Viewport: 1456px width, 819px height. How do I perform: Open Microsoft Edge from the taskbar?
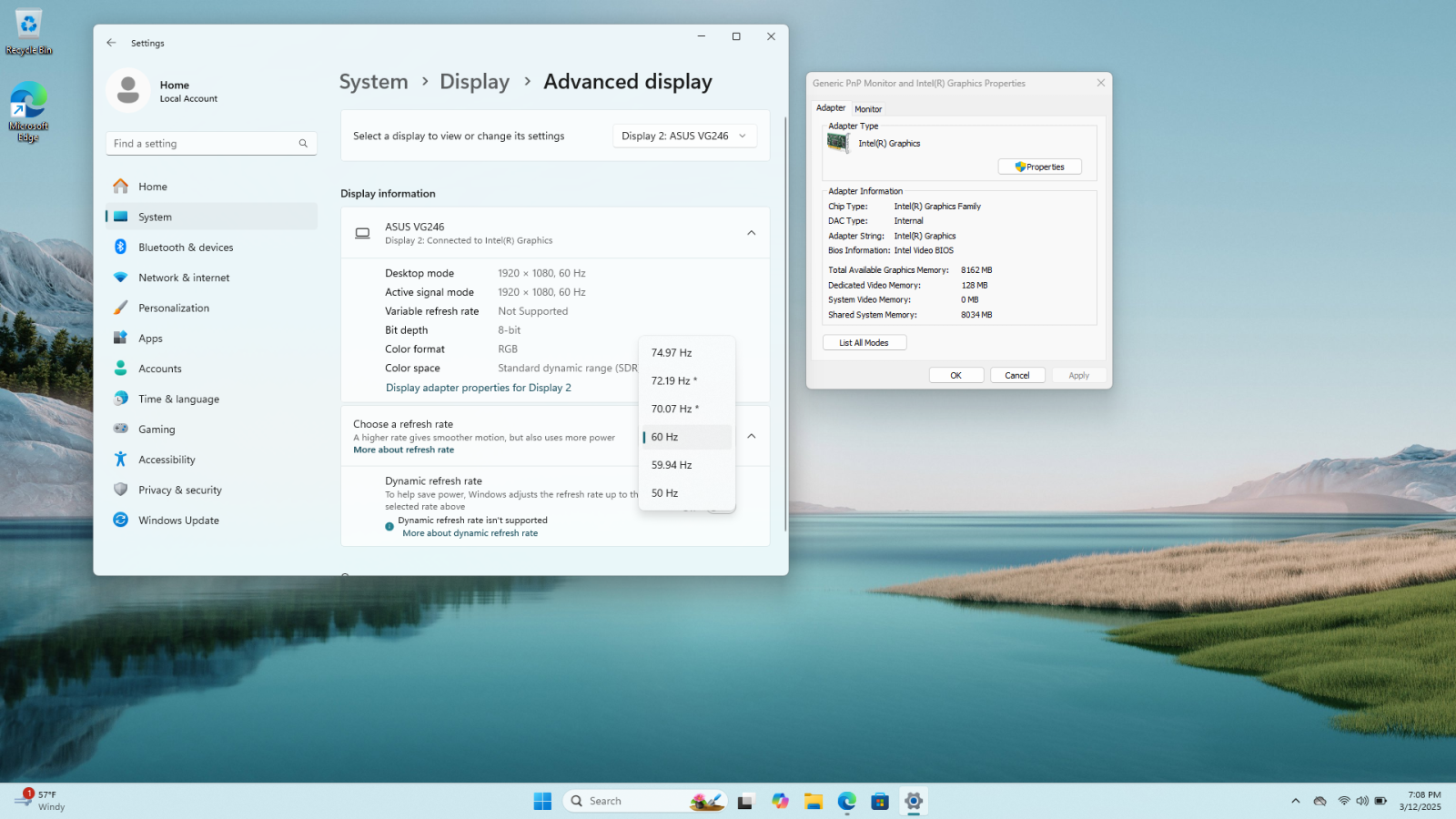(x=846, y=801)
